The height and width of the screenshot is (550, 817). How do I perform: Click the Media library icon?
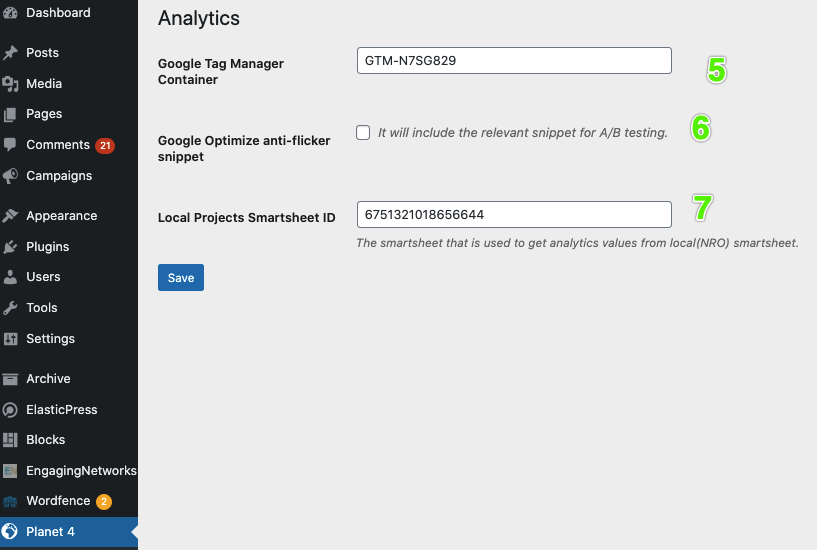(10, 84)
